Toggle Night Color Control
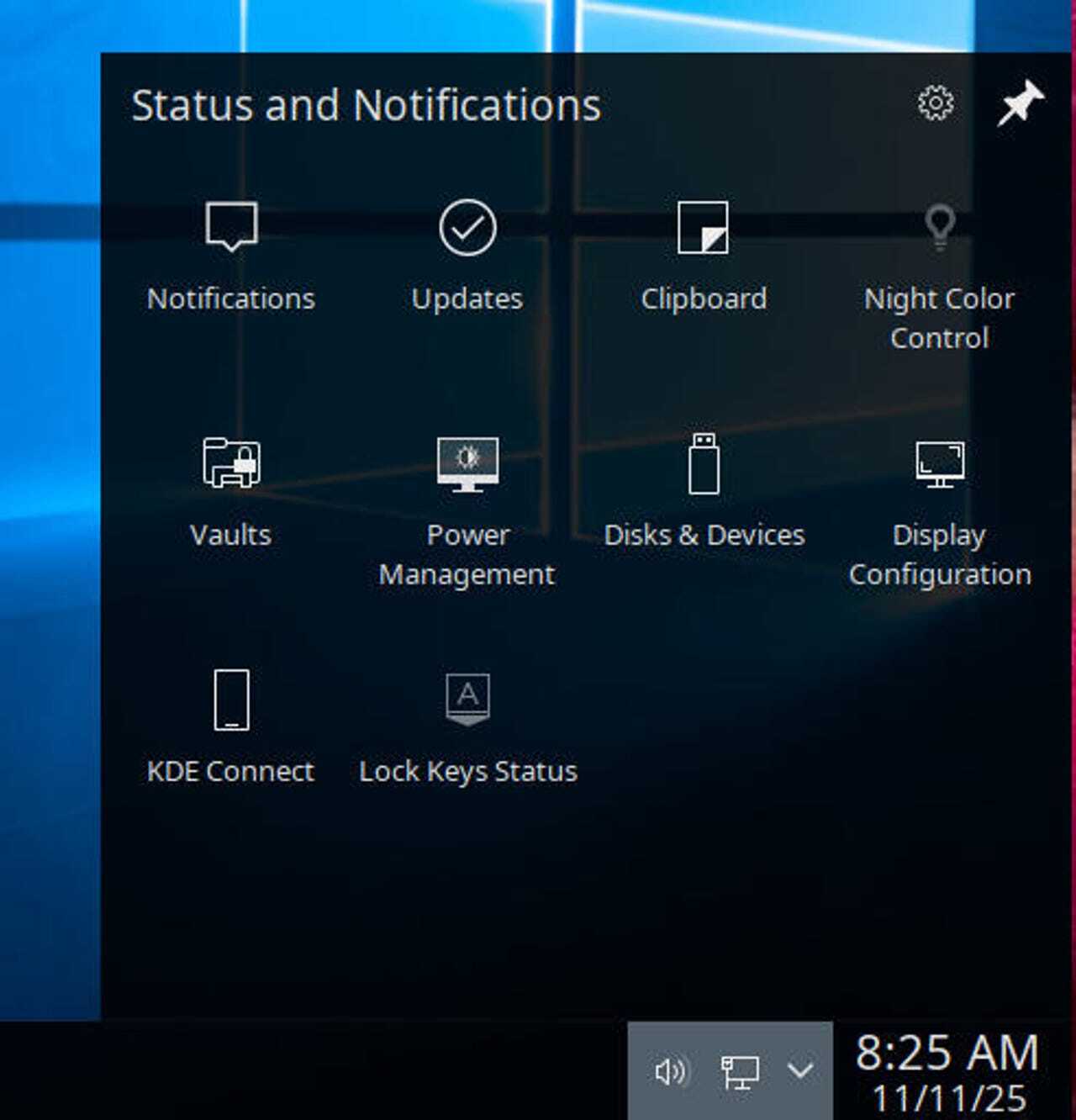This screenshot has width=1076, height=1120. 940,229
